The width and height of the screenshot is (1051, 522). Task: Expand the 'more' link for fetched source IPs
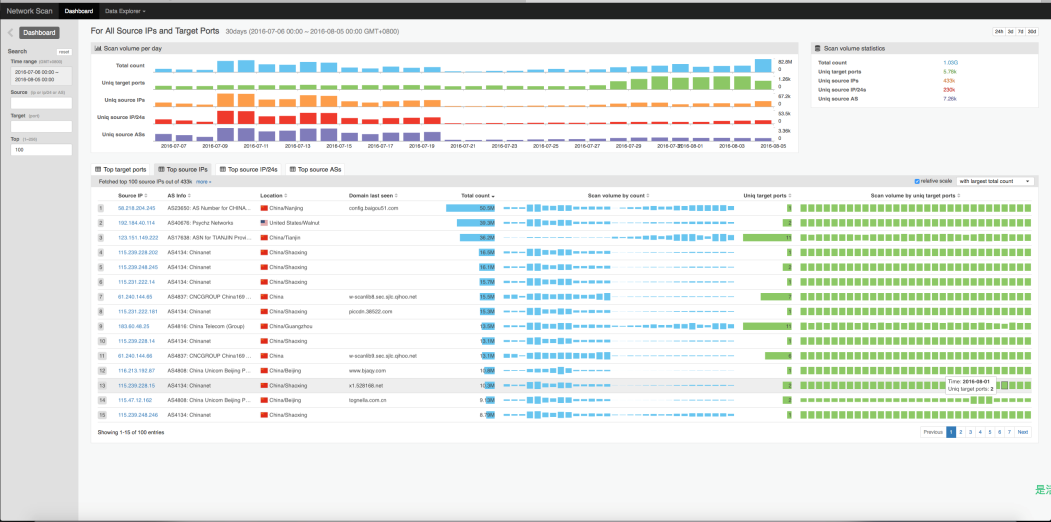[x=203, y=182]
